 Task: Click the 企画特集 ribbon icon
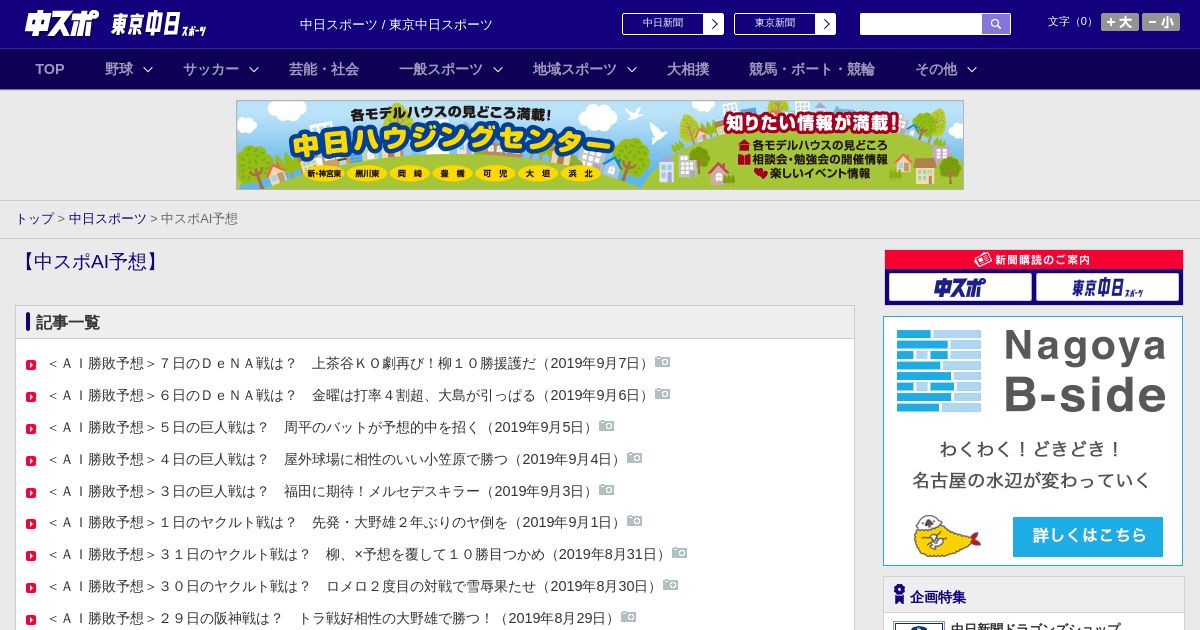click(899, 595)
